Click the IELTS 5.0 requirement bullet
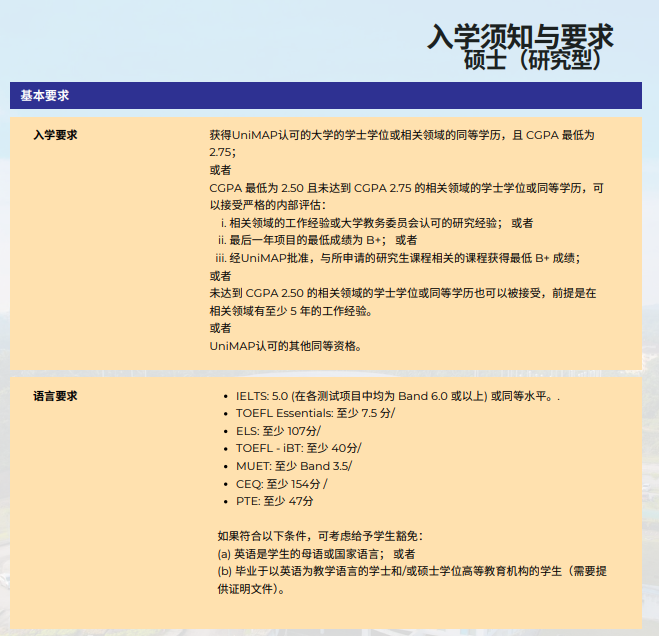Screen dimensions: 659x636 pyautogui.click(x=397, y=396)
